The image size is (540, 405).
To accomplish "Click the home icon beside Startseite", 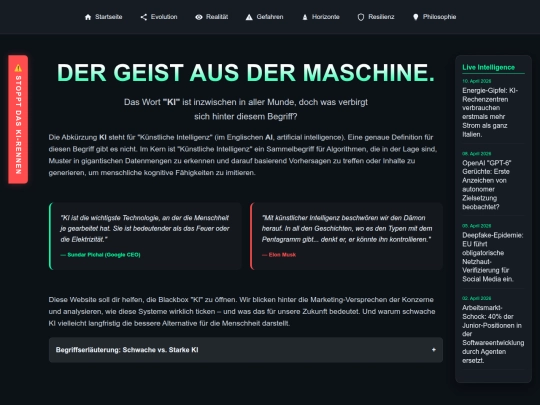I will [x=88, y=17].
